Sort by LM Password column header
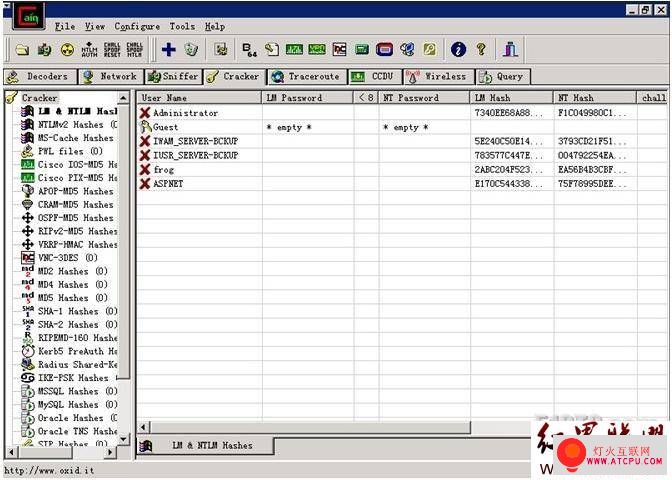This screenshot has height=480, width=672. (x=308, y=98)
